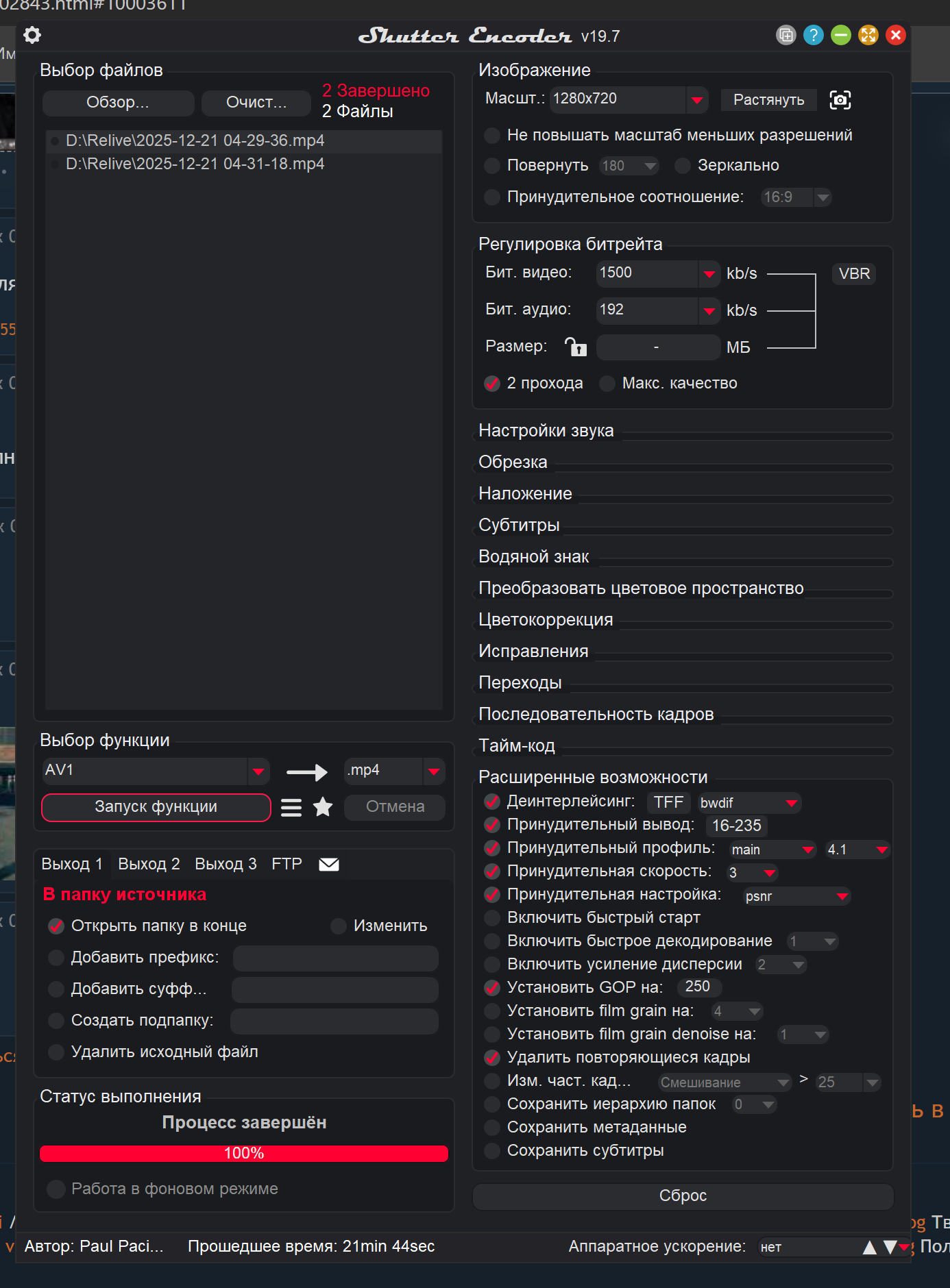Open the audio bitrate 192 dropdown
This screenshot has height=1288, width=950.
click(709, 311)
